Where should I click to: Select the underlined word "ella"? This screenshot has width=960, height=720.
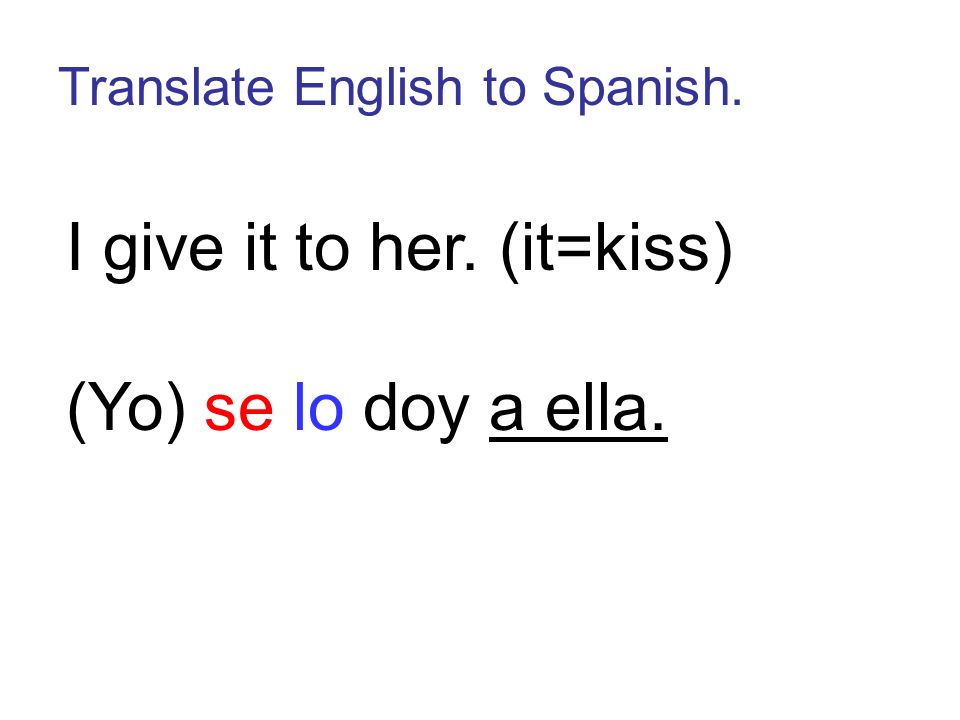click(597, 407)
